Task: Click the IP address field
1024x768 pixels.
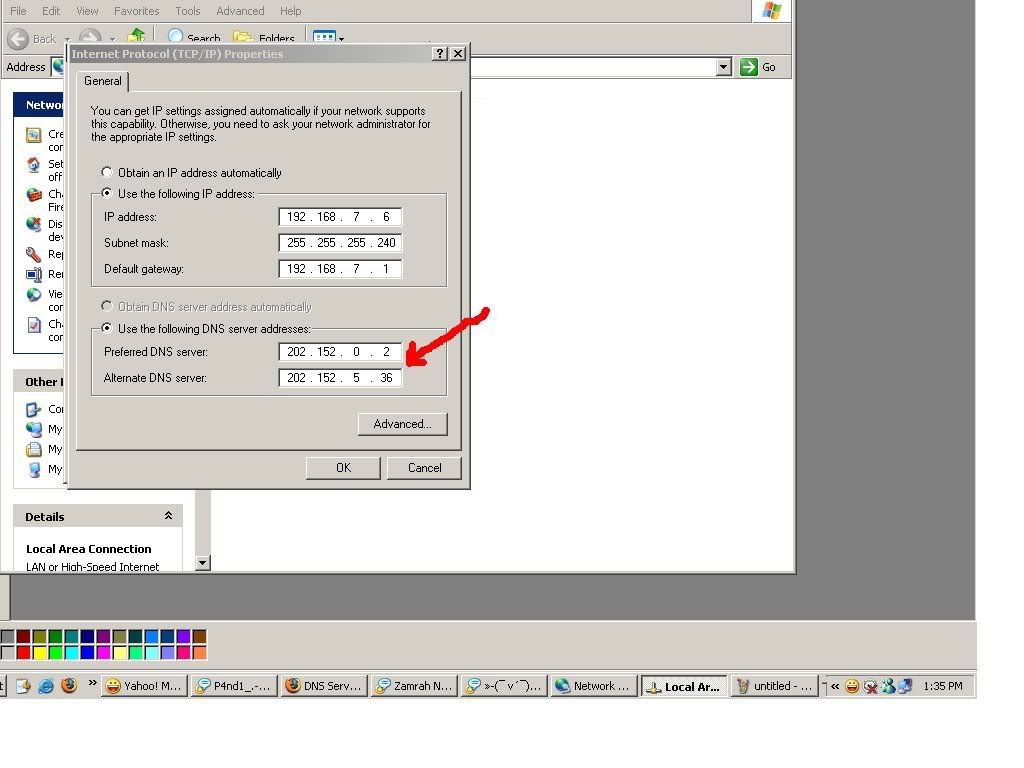Action: coord(340,217)
